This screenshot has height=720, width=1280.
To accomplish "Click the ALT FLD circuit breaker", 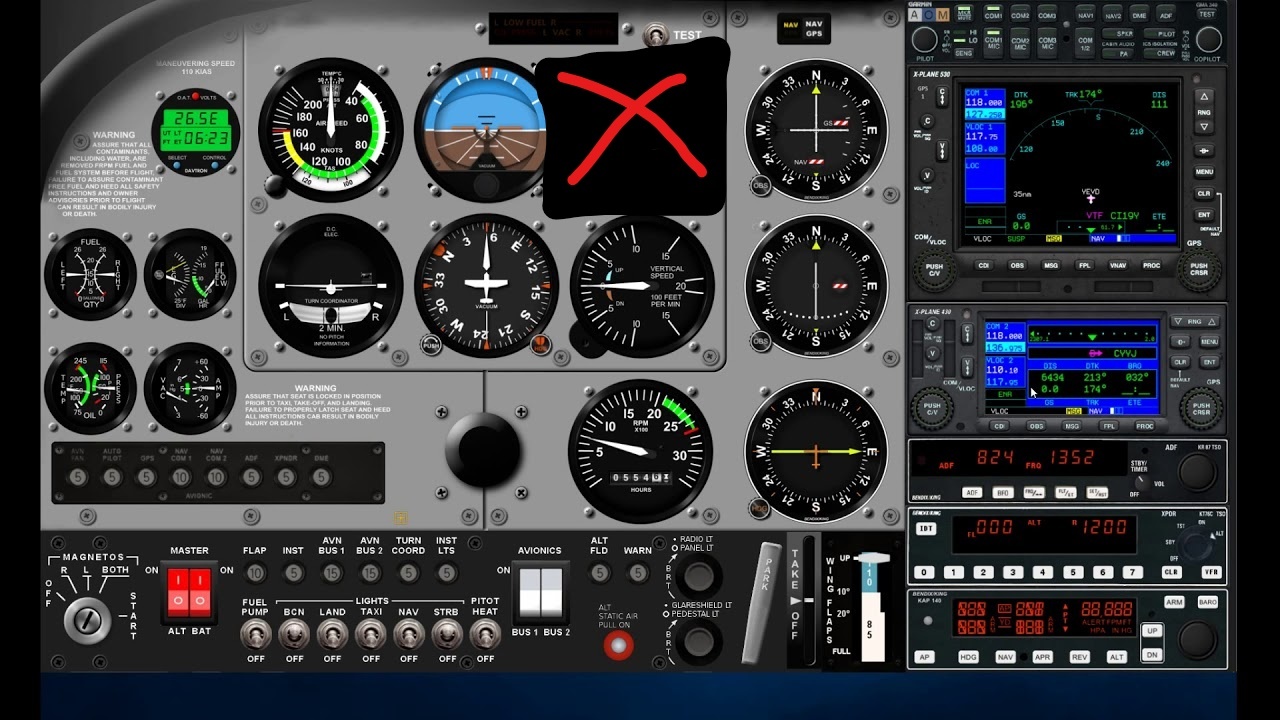I will click(599, 573).
